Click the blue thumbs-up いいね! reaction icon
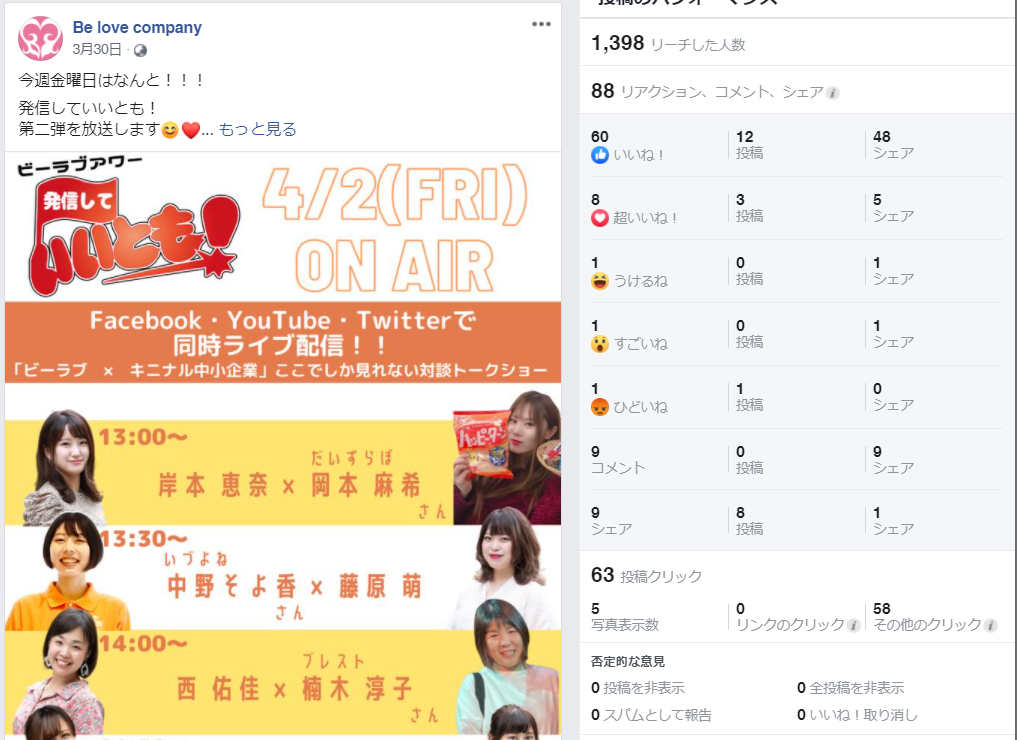Viewport: 1017px width, 740px height. [x=600, y=155]
